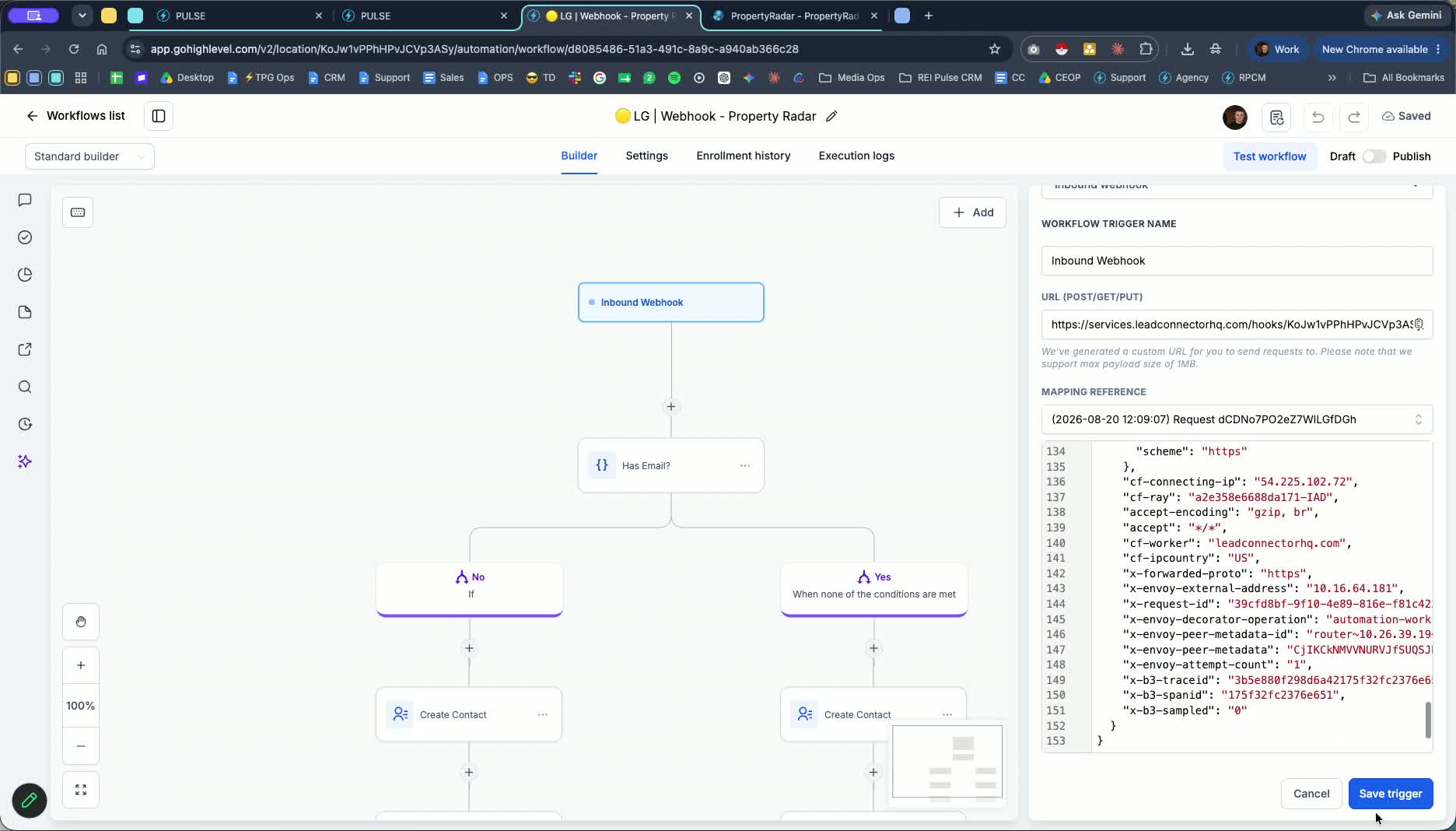Open the Work profile menu

pyautogui.click(x=1277, y=49)
